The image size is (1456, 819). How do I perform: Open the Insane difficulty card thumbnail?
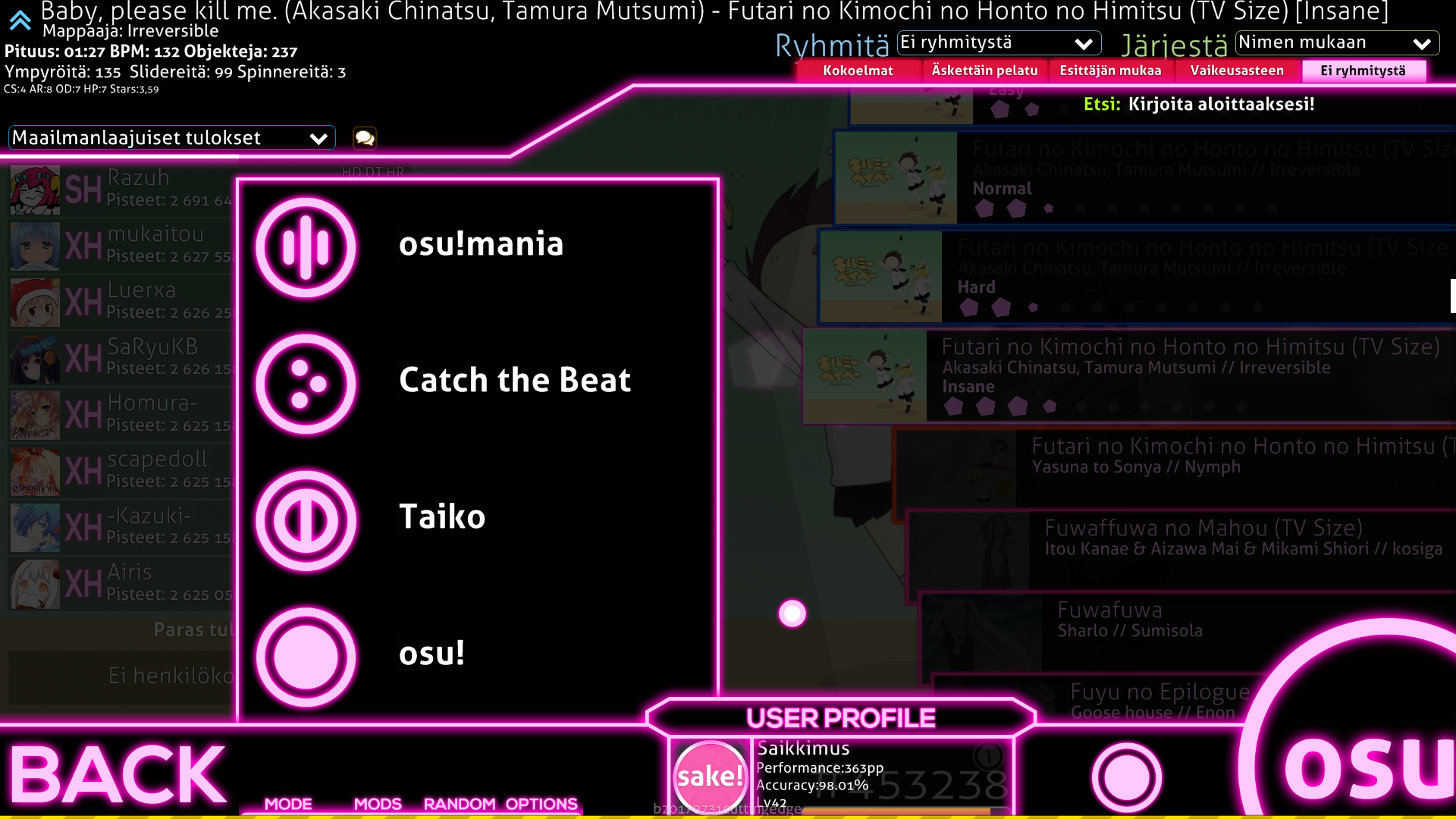click(x=866, y=375)
